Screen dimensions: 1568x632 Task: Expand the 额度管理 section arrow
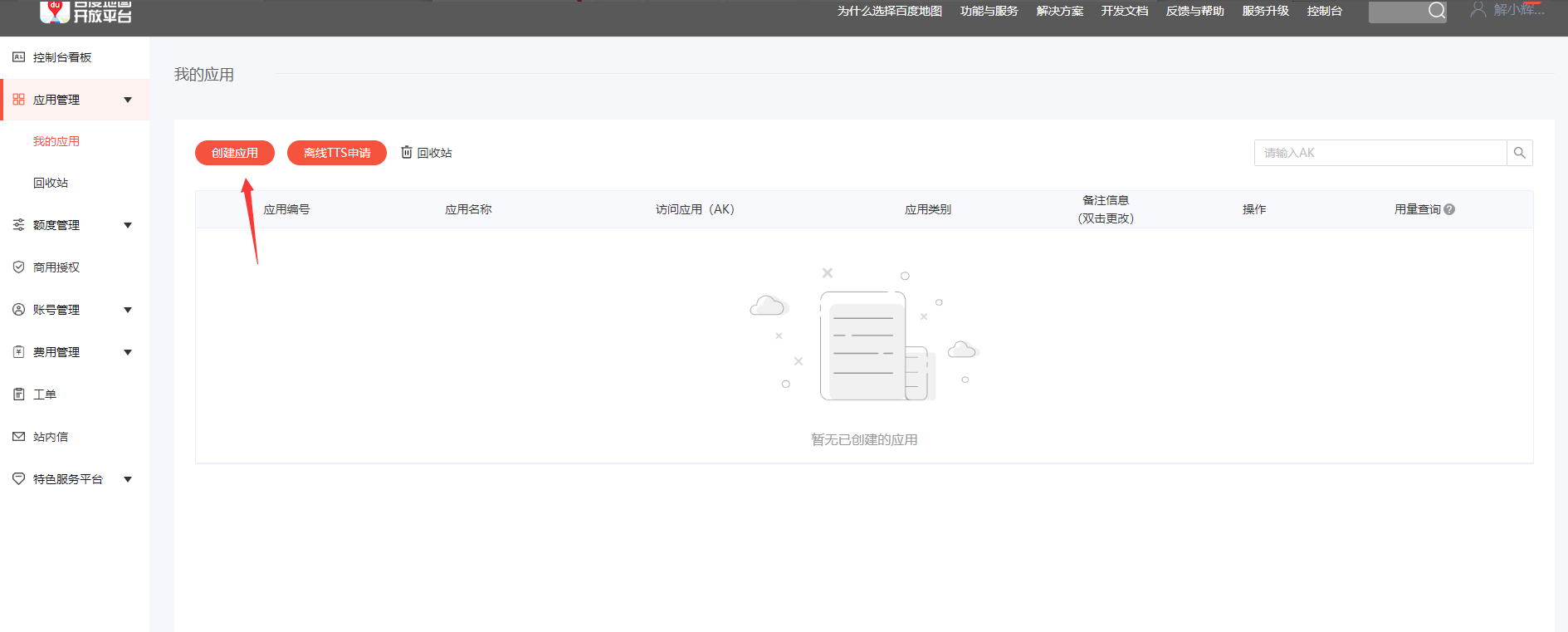click(x=128, y=226)
